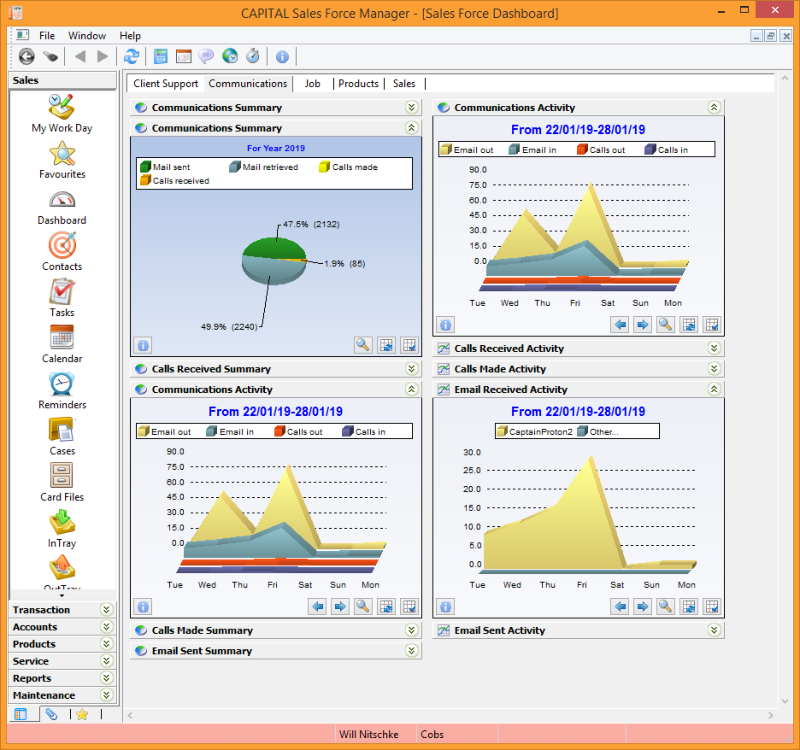
Task: Click the blue info icon in the toolbar
Action: [x=282, y=57]
